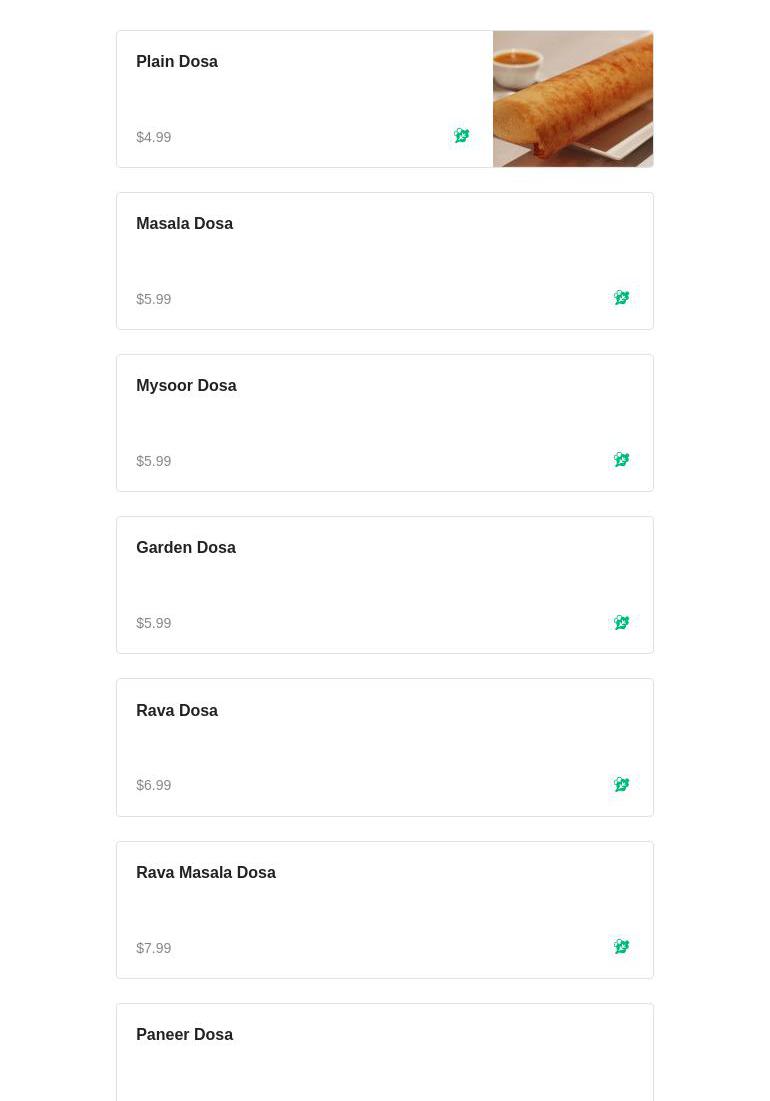The width and height of the screenshot is (770, 1101).
Task: Click the vegetarian icon on Rava Dosa
Action: pos(621,784)
